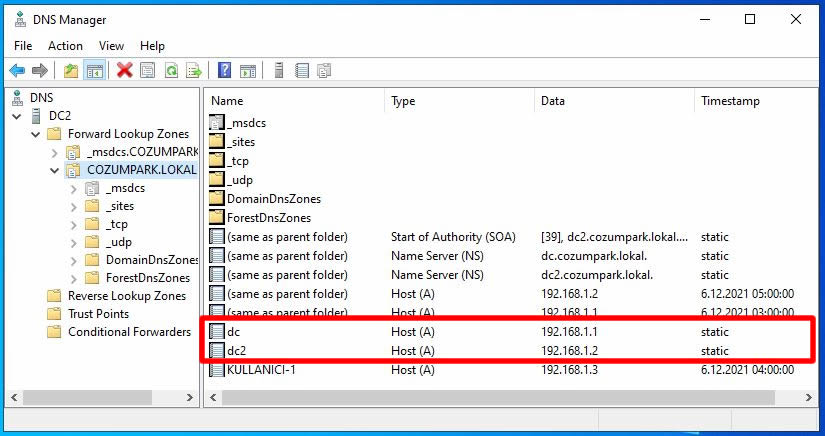Click the Up One Level folder icon

(70, 70)
